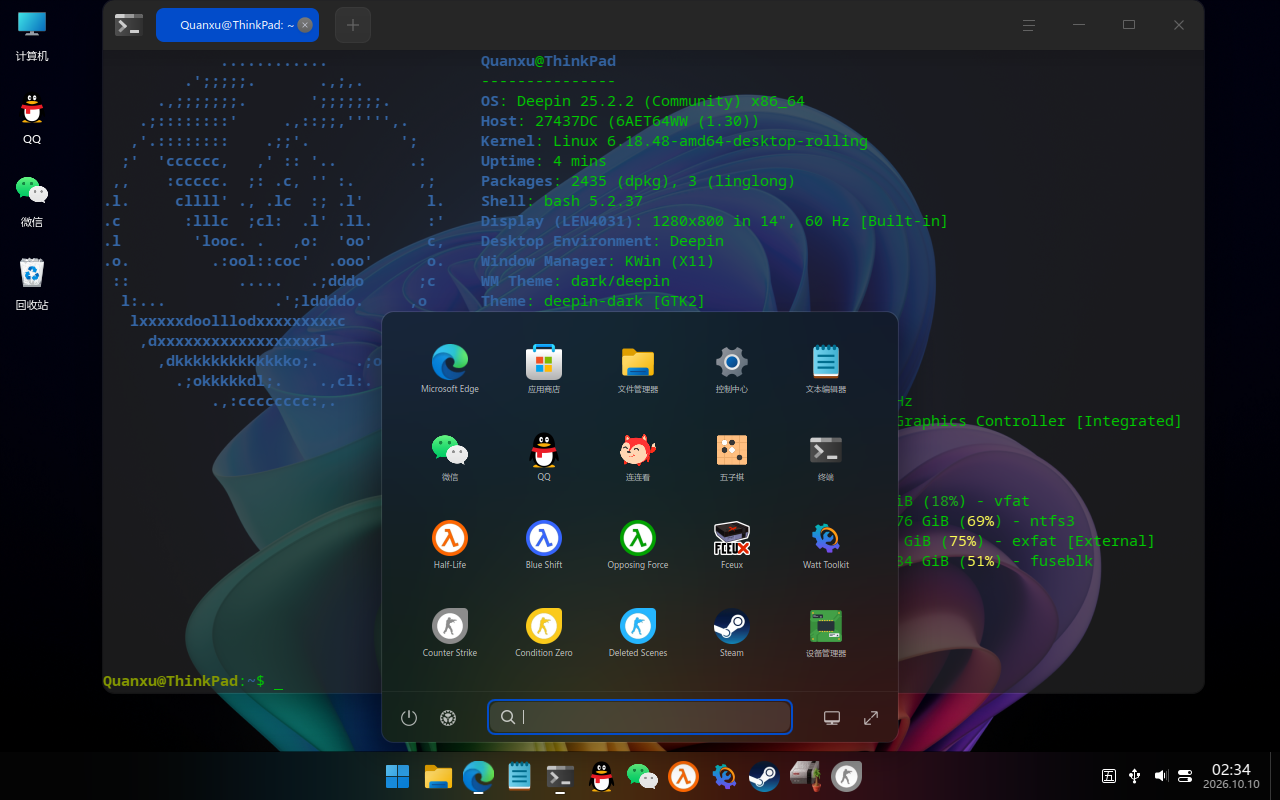This screenshot has width=1280, height=800.
Task: Open the volume control in system tray
Action: coord(1160,776)
